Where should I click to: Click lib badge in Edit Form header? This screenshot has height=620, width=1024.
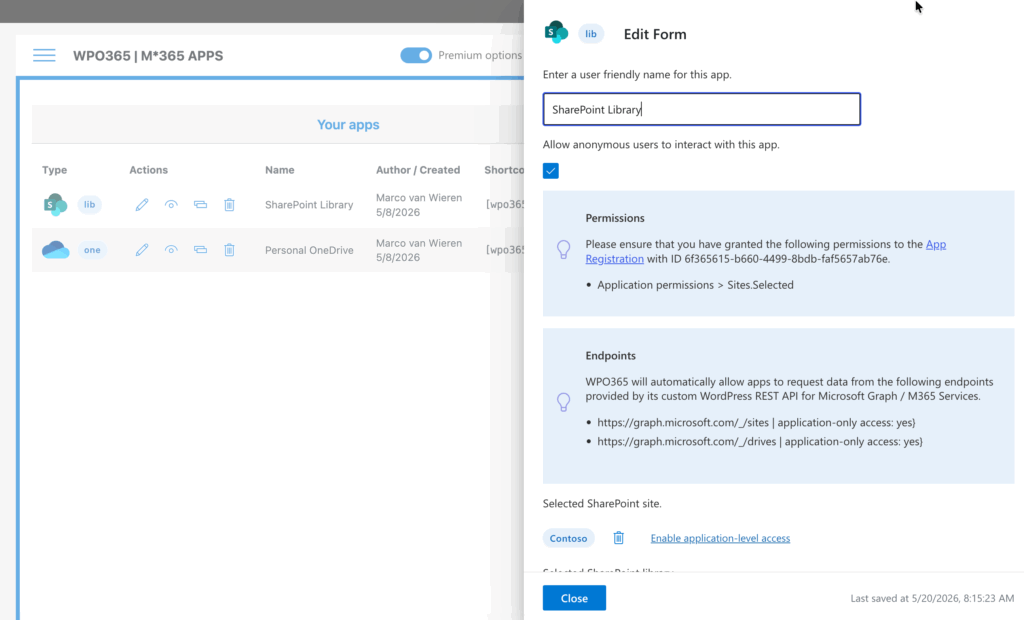point(591,34)
